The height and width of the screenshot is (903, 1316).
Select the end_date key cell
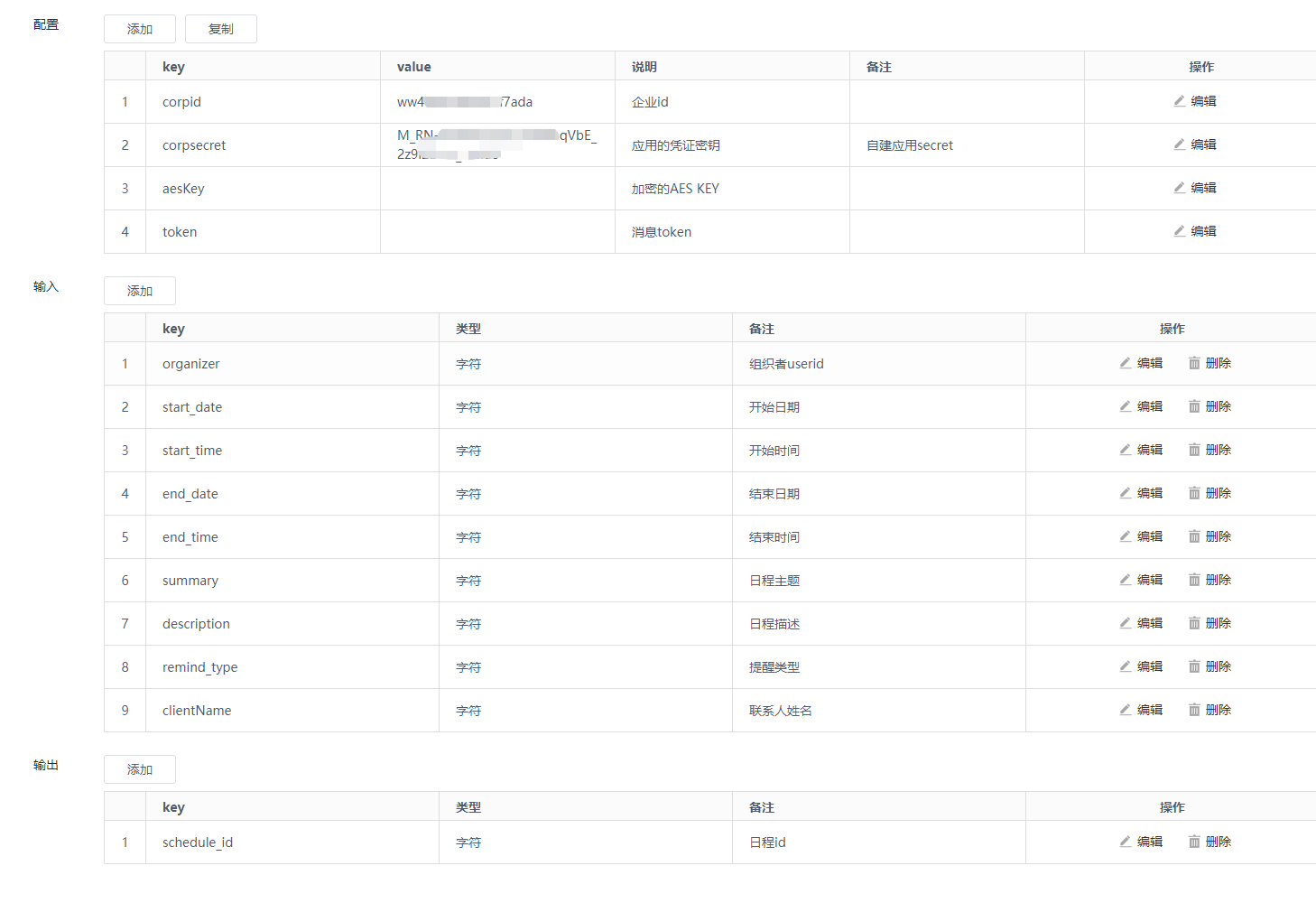point(292,494)
